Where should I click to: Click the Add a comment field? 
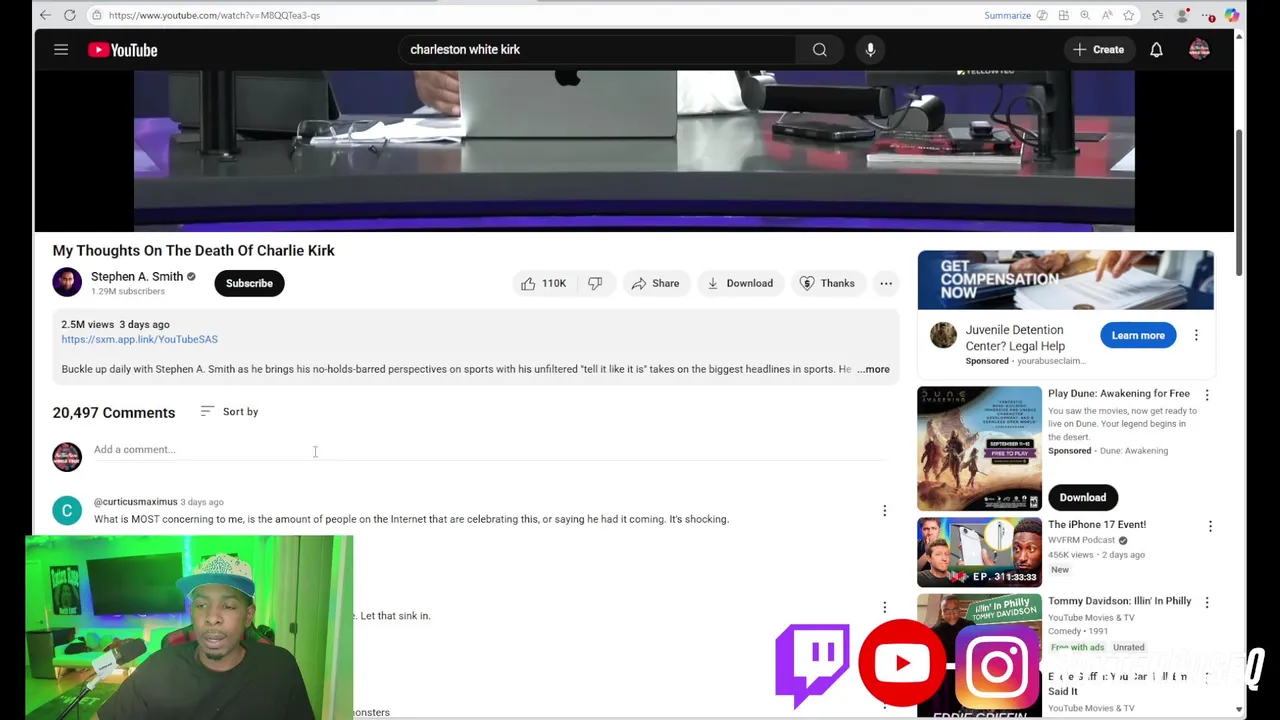[x=490, y=450]
